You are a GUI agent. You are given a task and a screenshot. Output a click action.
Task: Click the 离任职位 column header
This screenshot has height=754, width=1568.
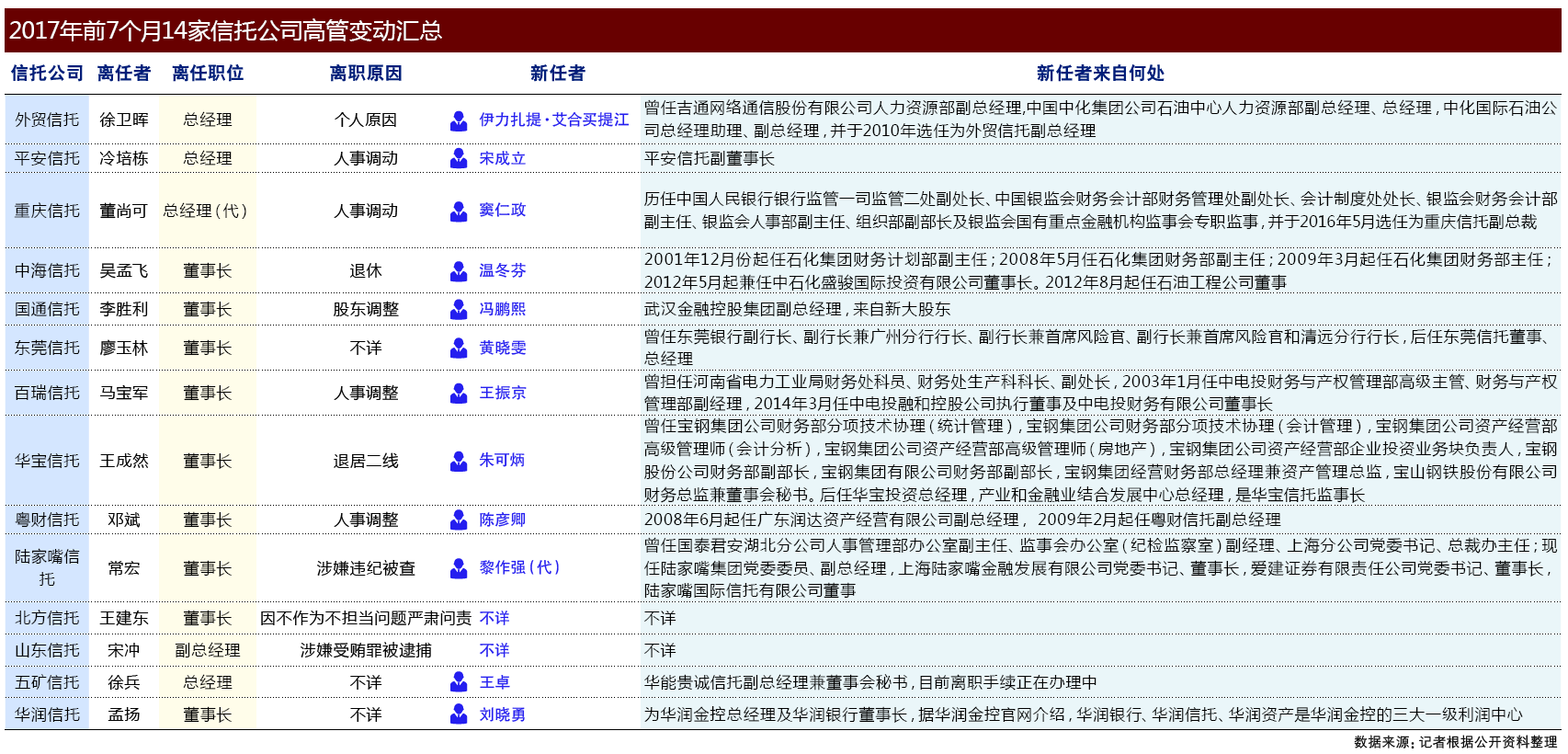click(208, 73)
